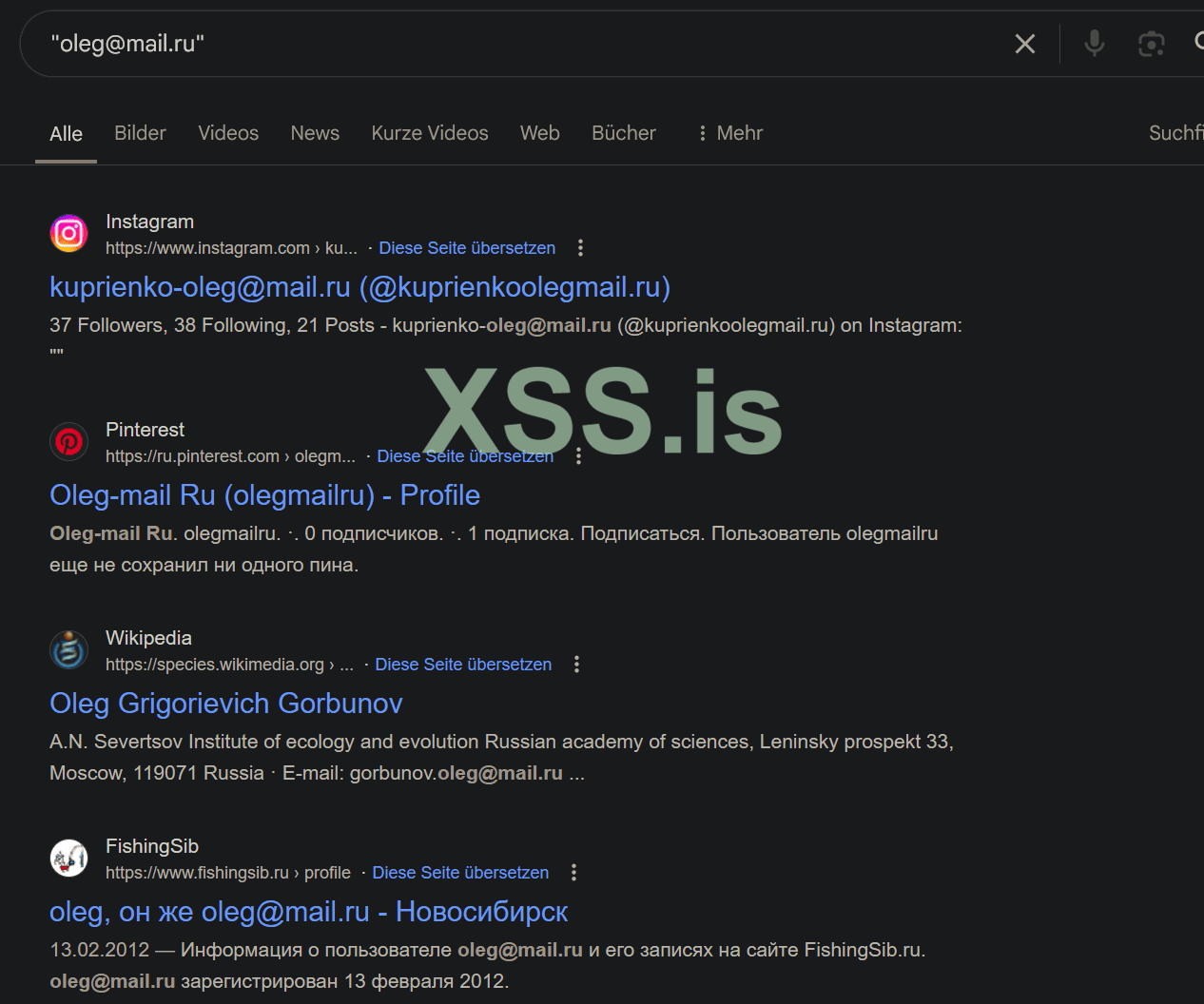
Task: Switch to the Bücher tab
Action: [x=624, y=133]
